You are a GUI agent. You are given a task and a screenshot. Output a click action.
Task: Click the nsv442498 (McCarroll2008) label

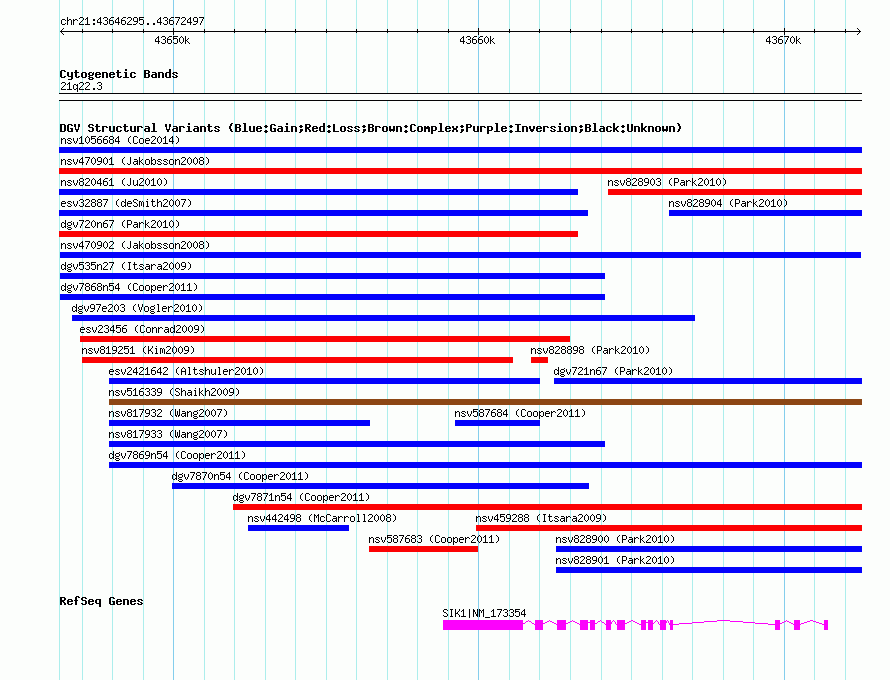point(322,518)
